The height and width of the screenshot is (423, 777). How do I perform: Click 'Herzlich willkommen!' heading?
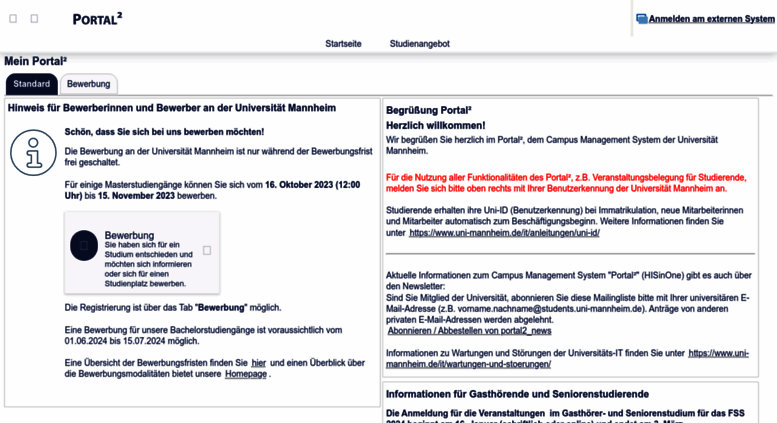coord(436,125)
